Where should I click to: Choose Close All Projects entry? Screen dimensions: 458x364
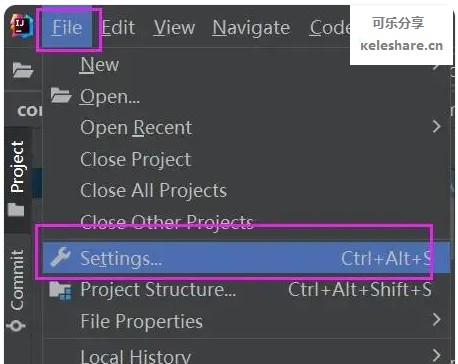click(x=154, y=191)
